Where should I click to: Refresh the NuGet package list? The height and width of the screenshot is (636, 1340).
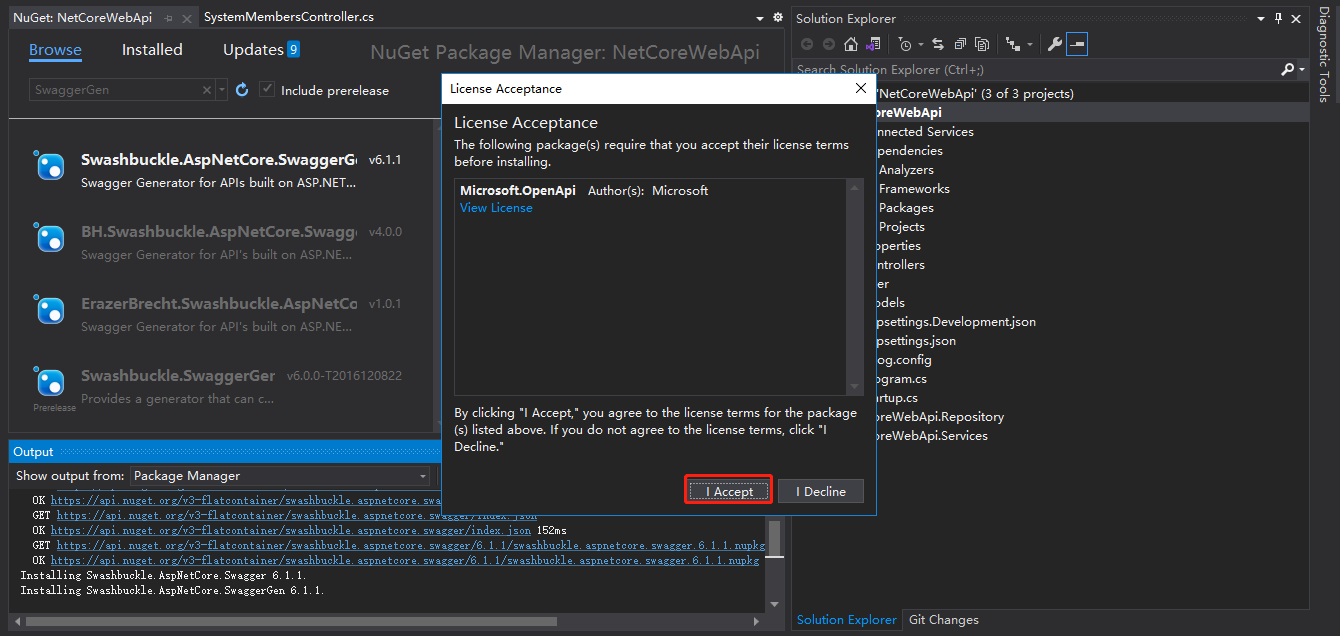pos(242,90)
